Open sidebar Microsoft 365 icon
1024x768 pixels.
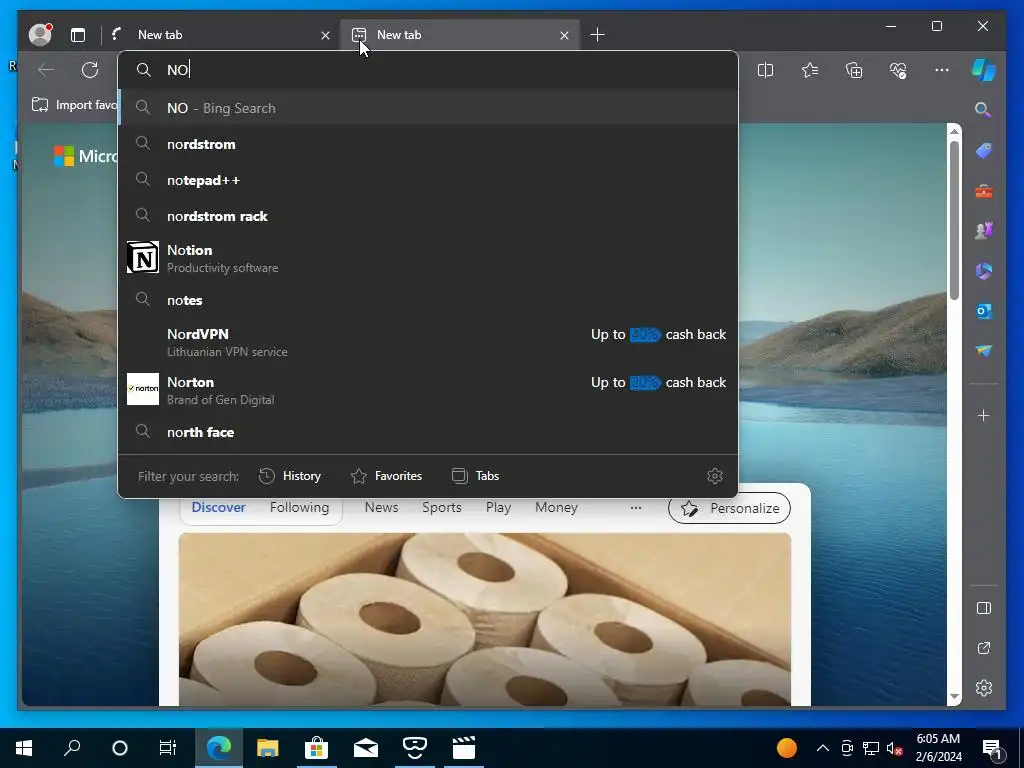click(984, 271)
